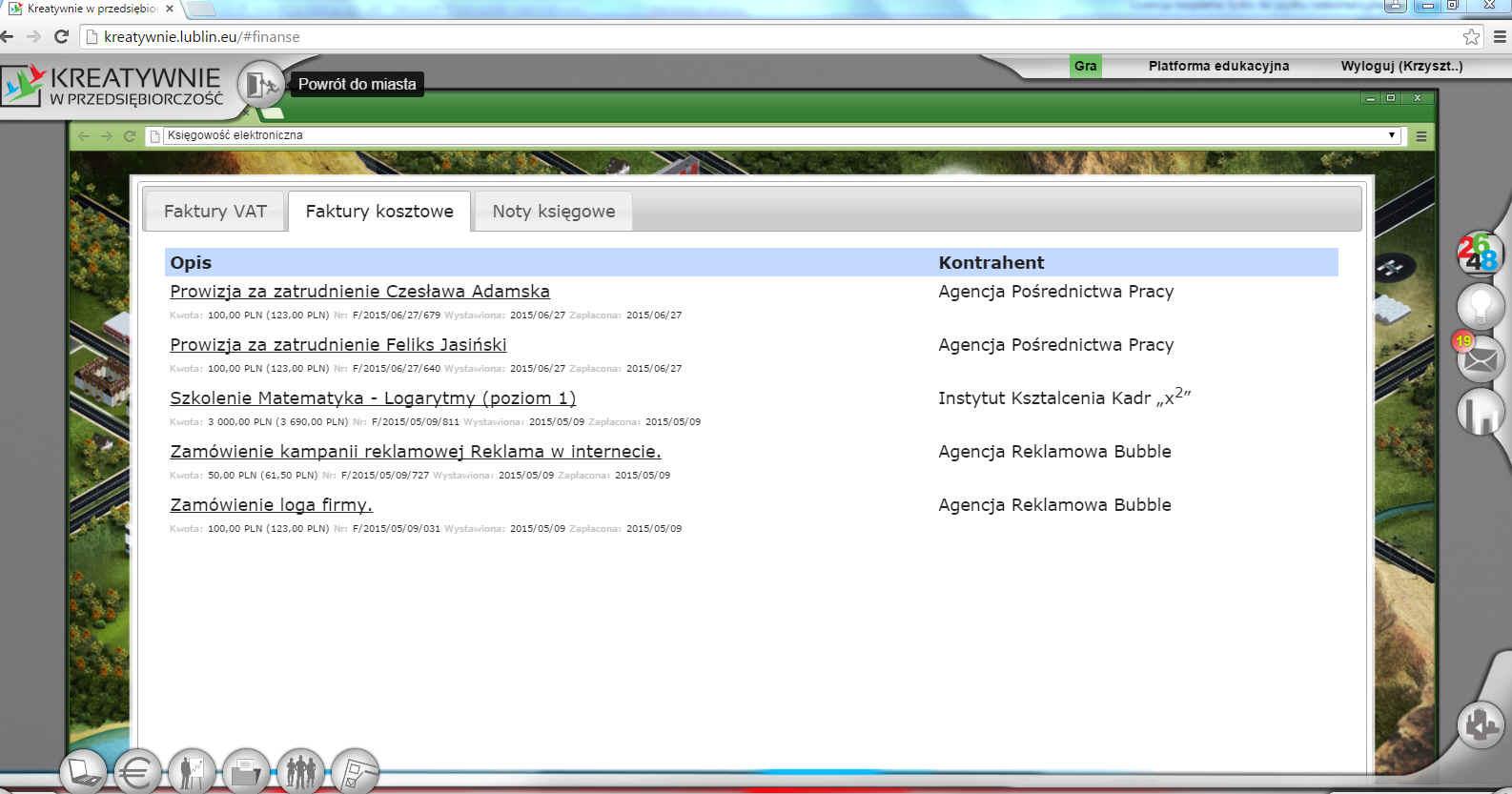Switch to the Noty księgowe tab
This screenshot has width=1512, height=794.
[x=554, y=212]
